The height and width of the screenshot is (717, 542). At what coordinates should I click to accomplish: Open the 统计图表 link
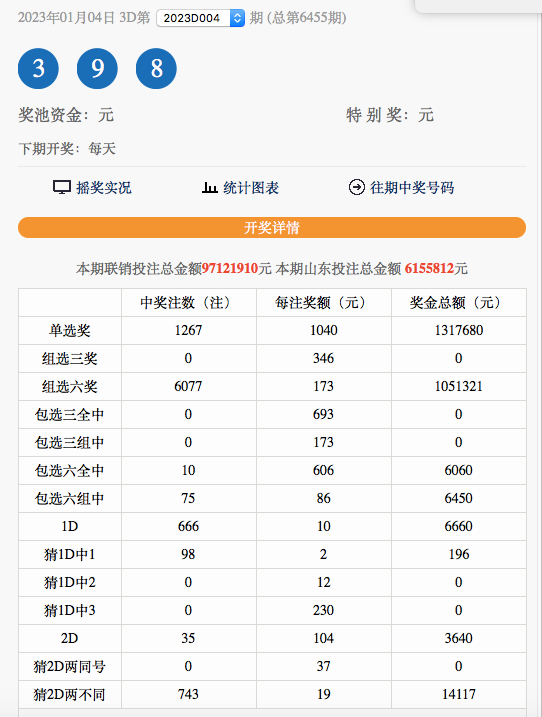click(x=251, y=188)
